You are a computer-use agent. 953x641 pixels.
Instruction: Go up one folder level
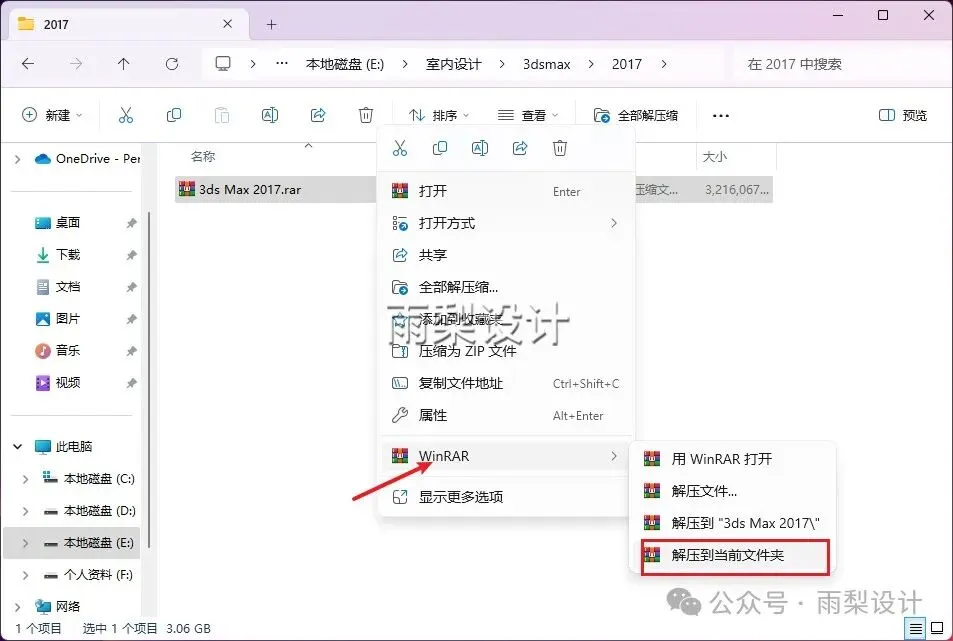click(124, 64)
